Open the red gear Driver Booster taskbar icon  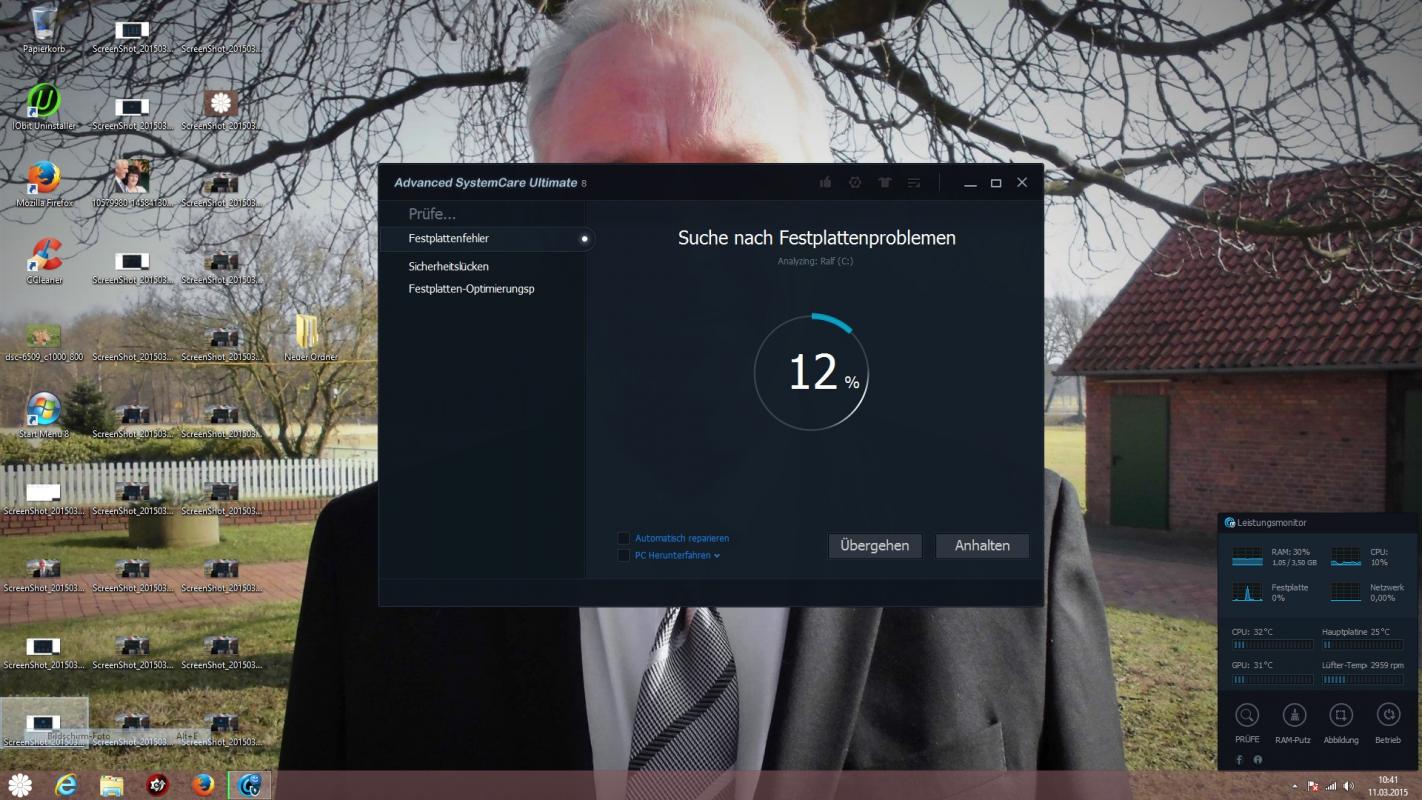click(157, 785)
